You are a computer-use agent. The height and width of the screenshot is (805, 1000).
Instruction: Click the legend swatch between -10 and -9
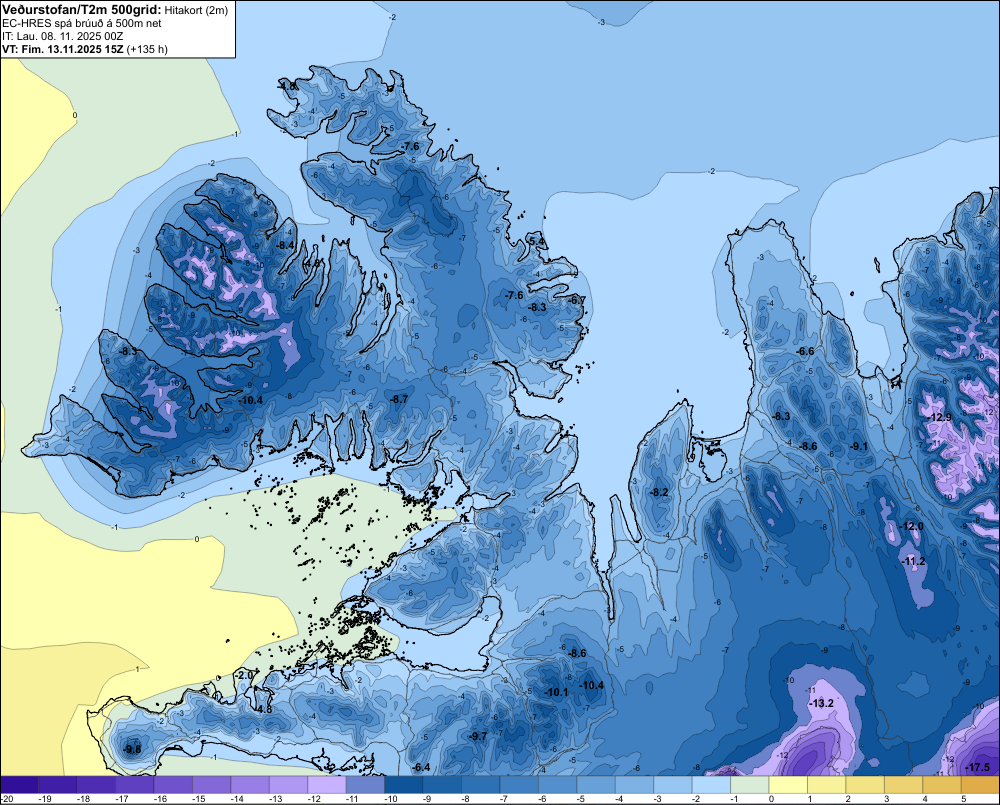coord(404,785)
